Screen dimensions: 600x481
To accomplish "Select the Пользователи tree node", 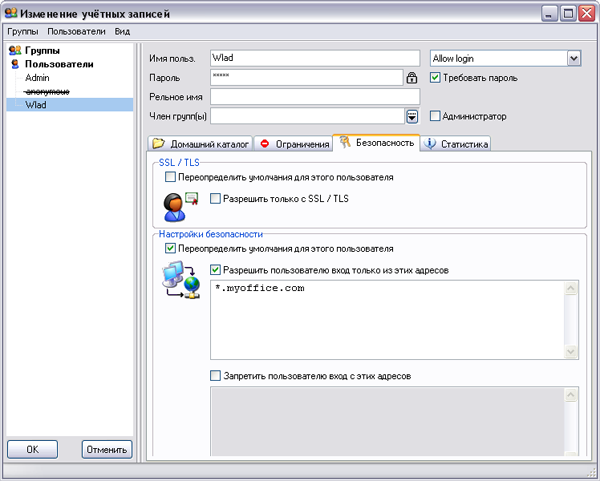I will [59, 64].
